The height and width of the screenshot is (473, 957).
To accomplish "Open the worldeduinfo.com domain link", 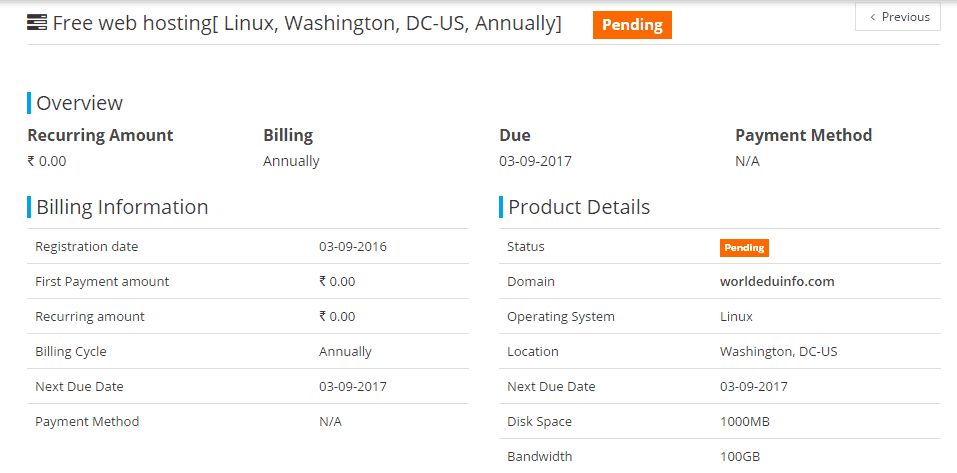I will 777,281.
